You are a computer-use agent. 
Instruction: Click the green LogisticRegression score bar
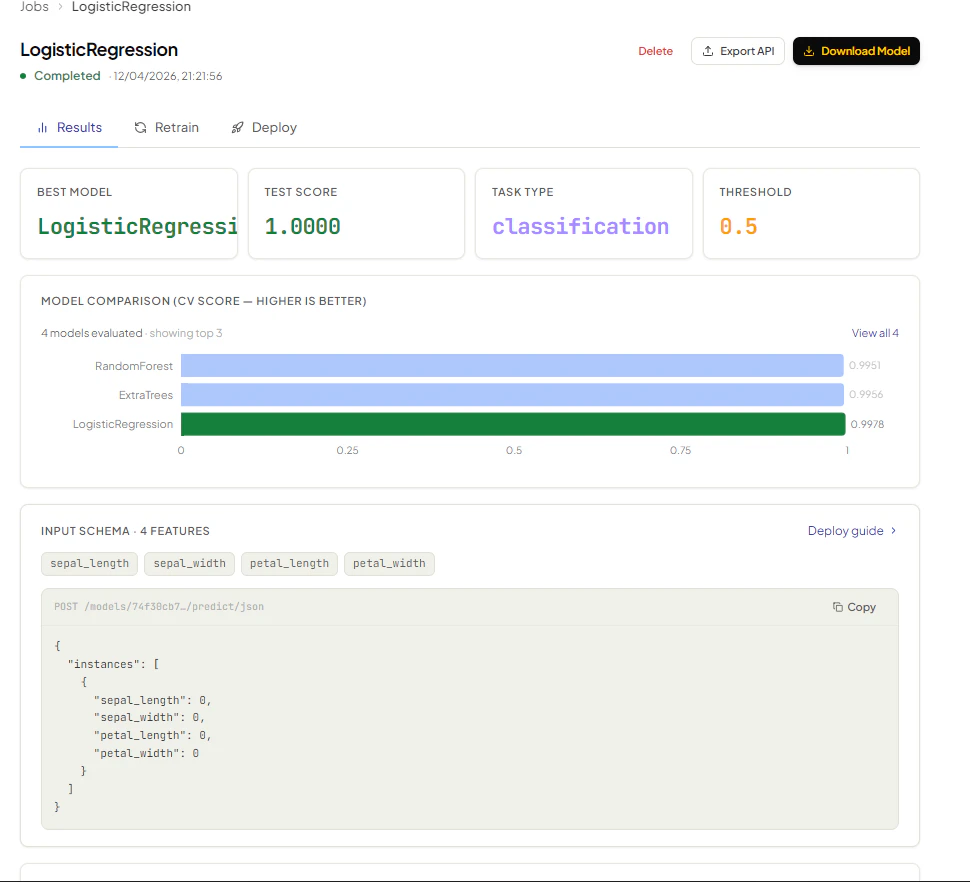(x=513, y=424)
